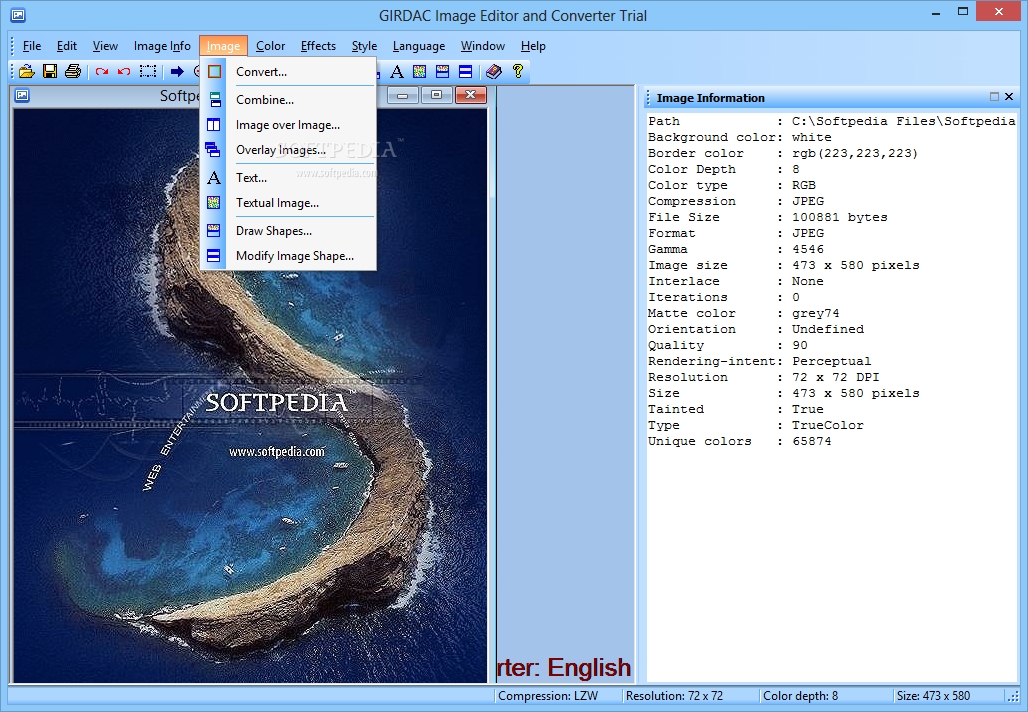
Task: Open the Style menu
Action: point(364,46)
